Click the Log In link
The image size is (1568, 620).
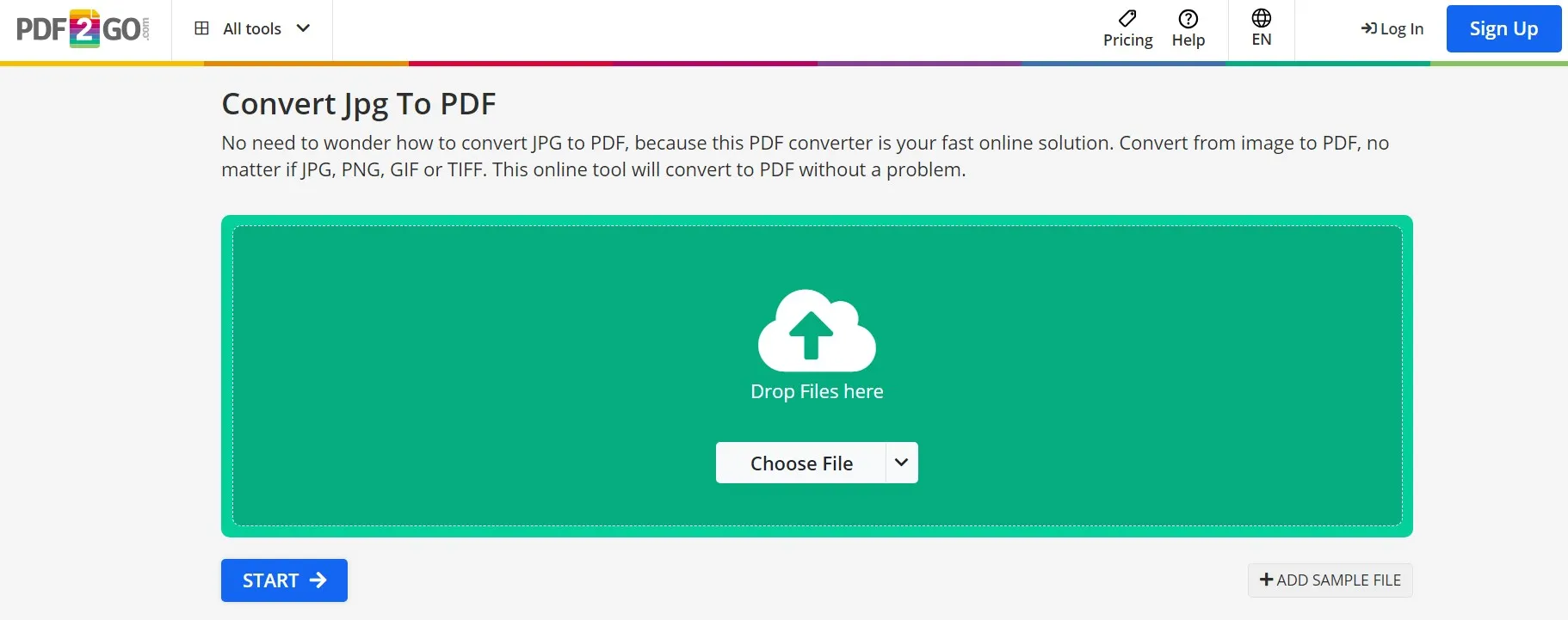coord(1392,28)
